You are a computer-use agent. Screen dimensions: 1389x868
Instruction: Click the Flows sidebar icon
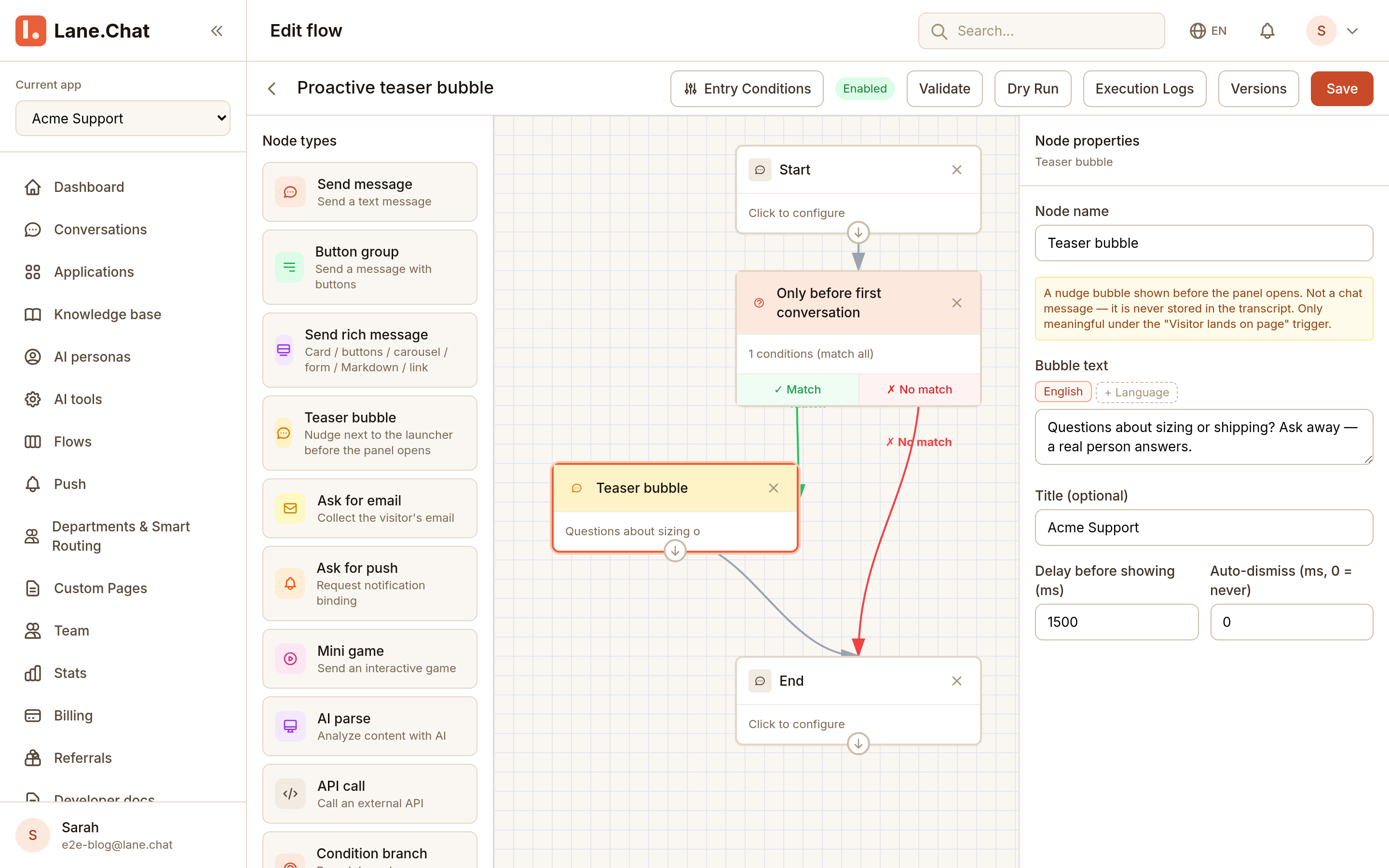pyautogui.click(x=33, y=441)
